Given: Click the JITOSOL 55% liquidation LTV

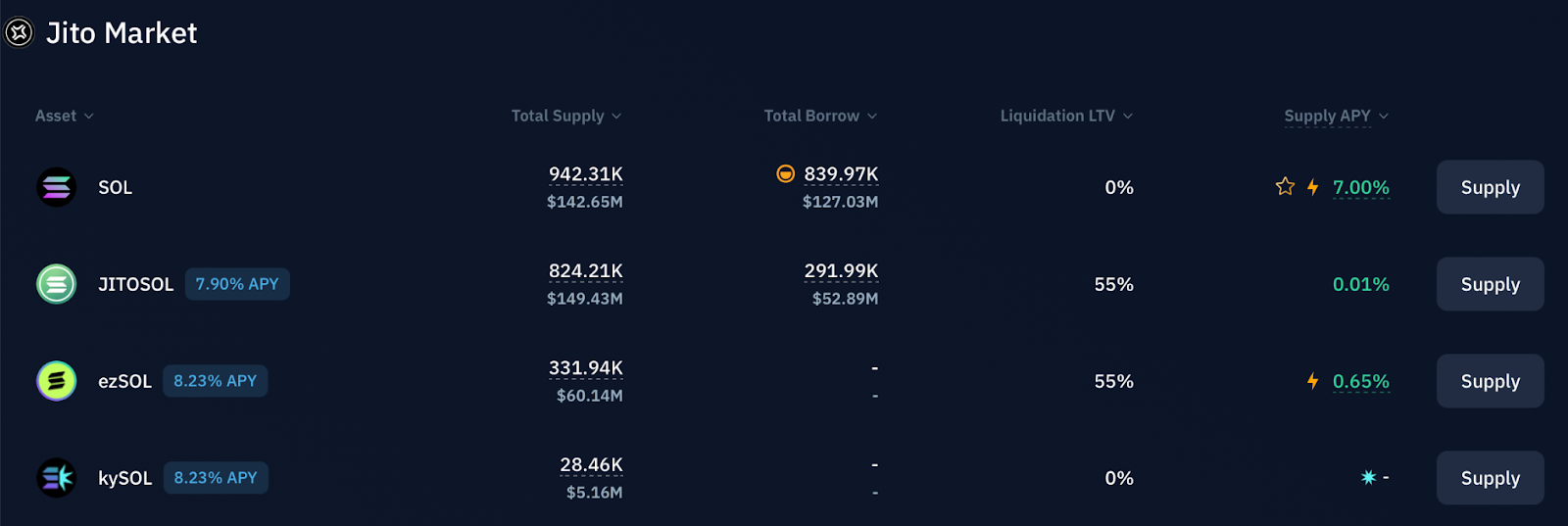Looking at the screenshot, I should click(1114, 284).
